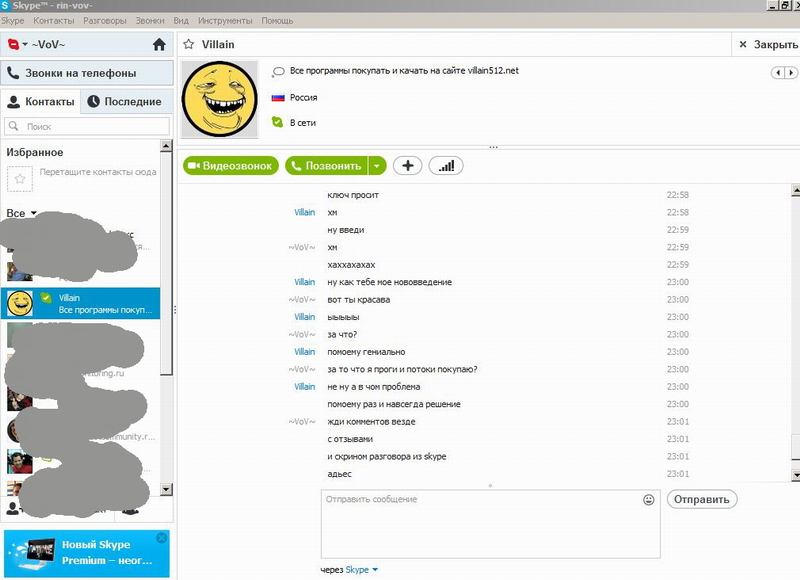Click the Russian flag icon next to Россия
The height and width of the screenshot is (580, 800).
278,97
